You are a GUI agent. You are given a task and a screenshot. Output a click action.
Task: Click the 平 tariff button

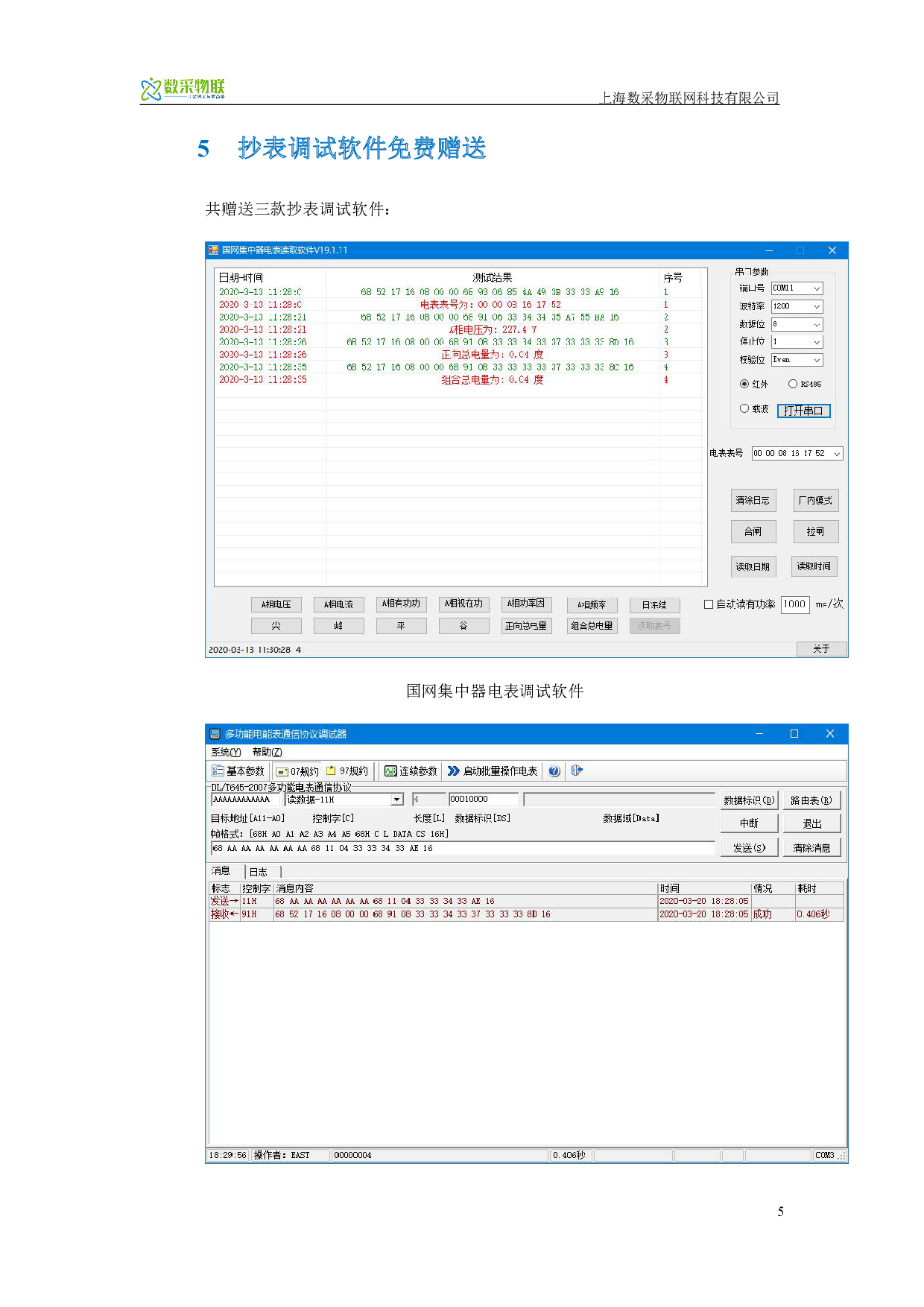pos(401,626)
